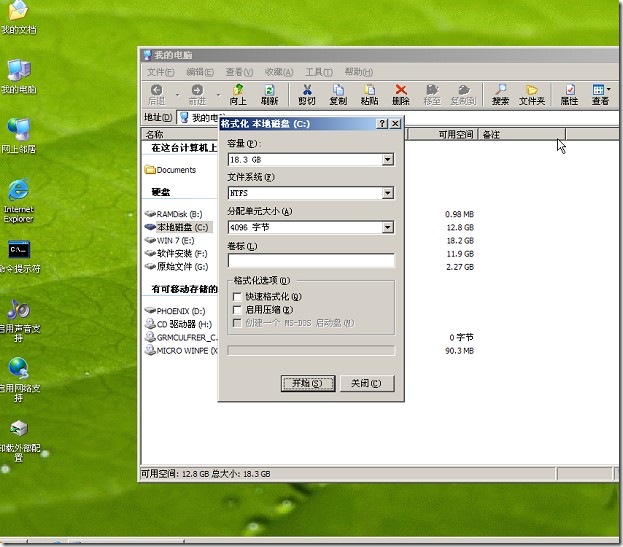The width and height of the screenshot is (623, 547).
Task: Select CD 驱动器 (H:) drive
Action: (178, 324)
